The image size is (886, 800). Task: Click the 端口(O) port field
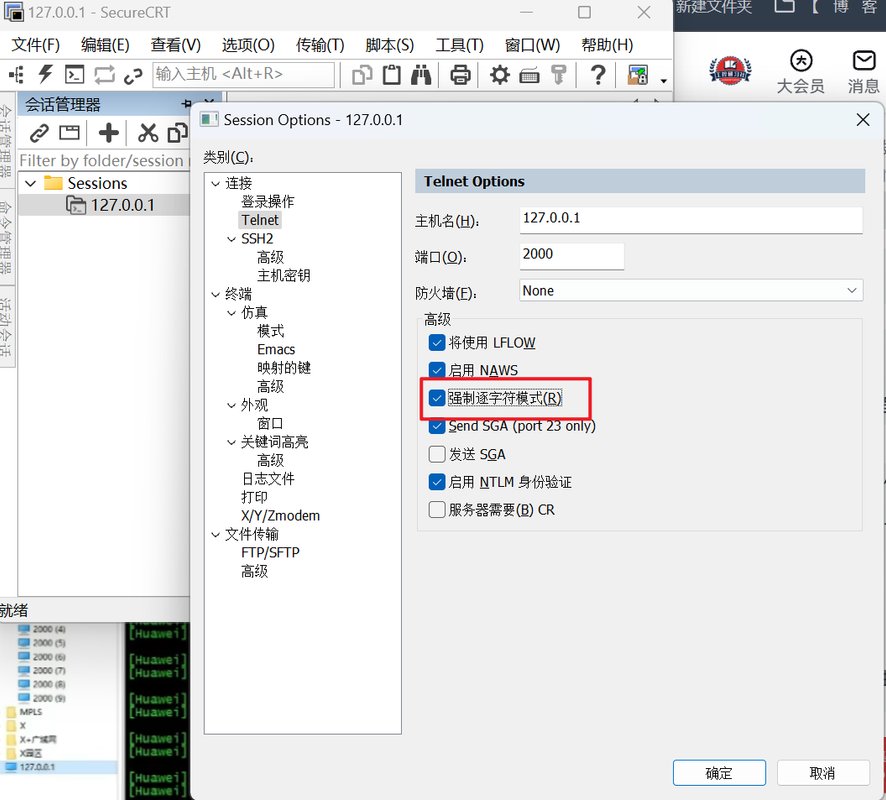(x=572, y=255)
